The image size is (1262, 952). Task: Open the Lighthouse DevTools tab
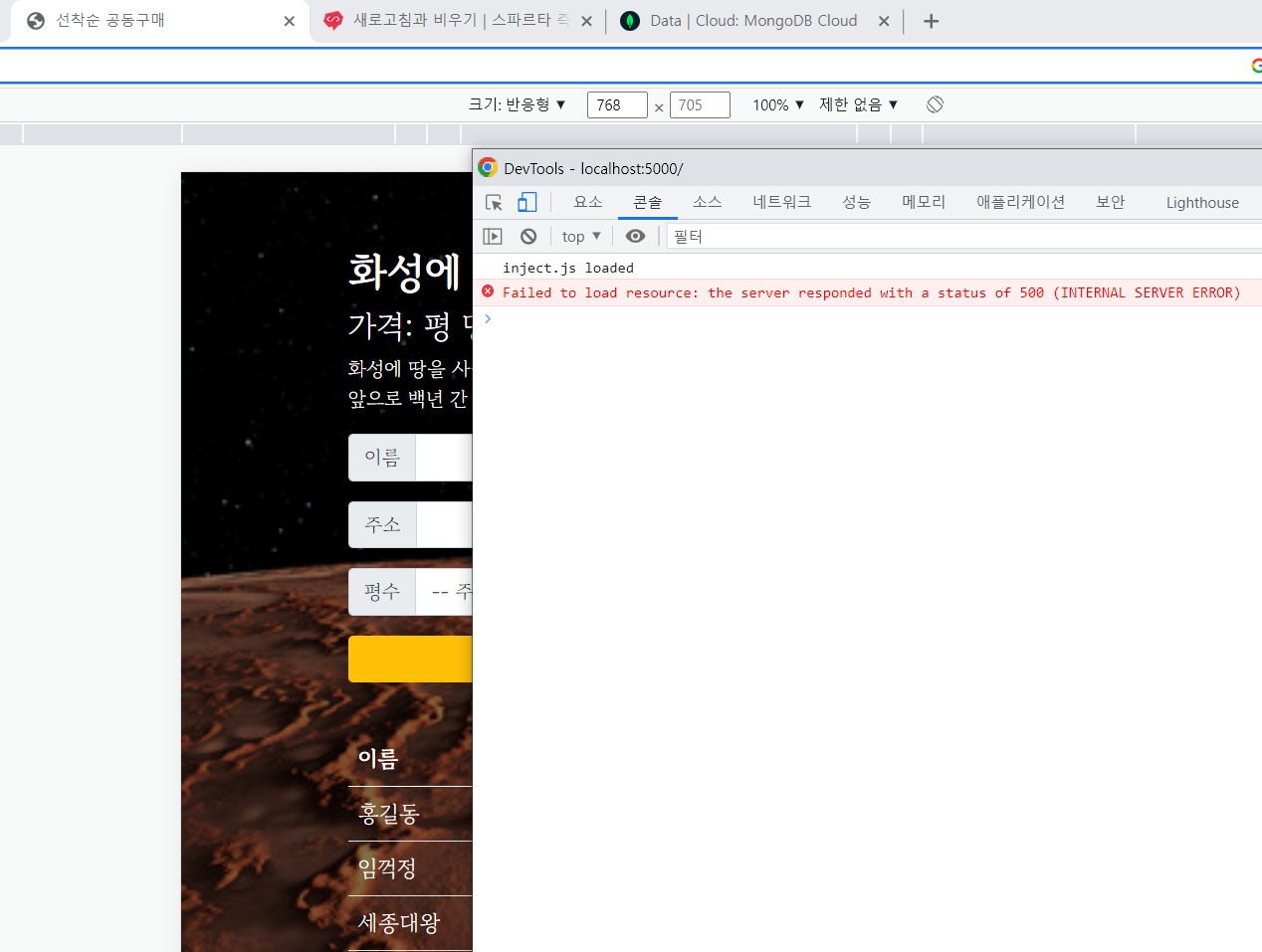click(1202, 202)
